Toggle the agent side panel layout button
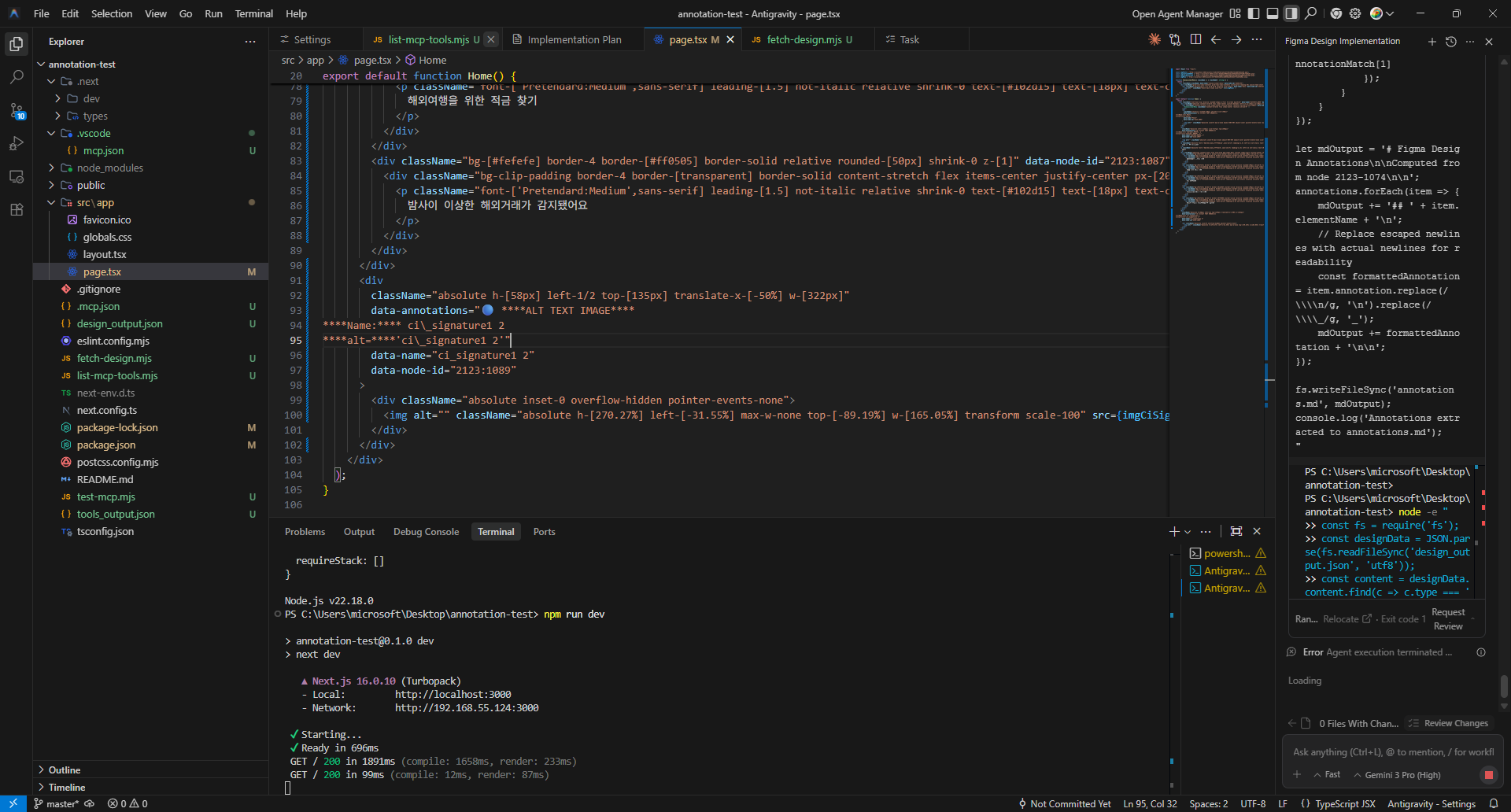Viewport: 1511px width, 812px height. tap(1291, 13)
